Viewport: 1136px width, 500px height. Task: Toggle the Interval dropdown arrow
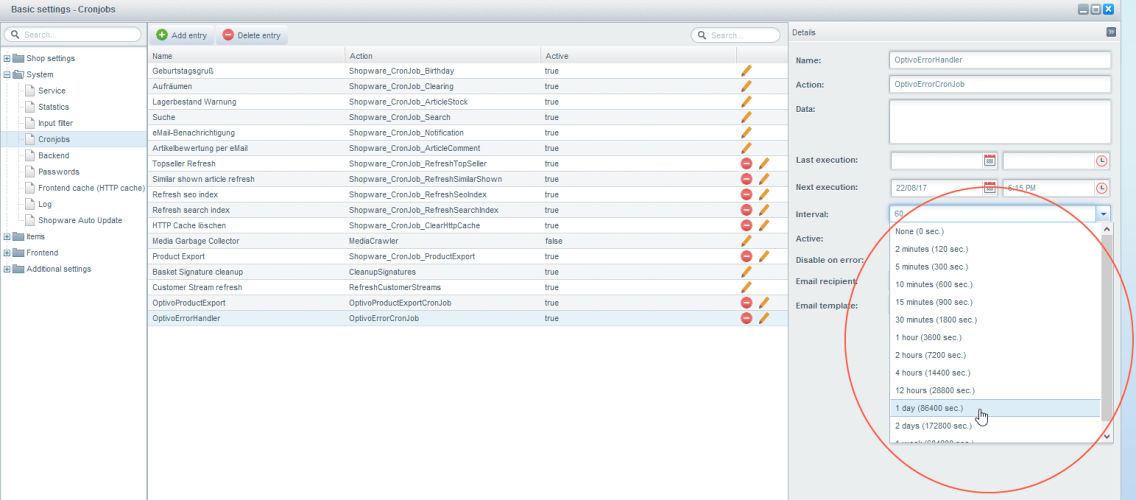[1103, 214]
